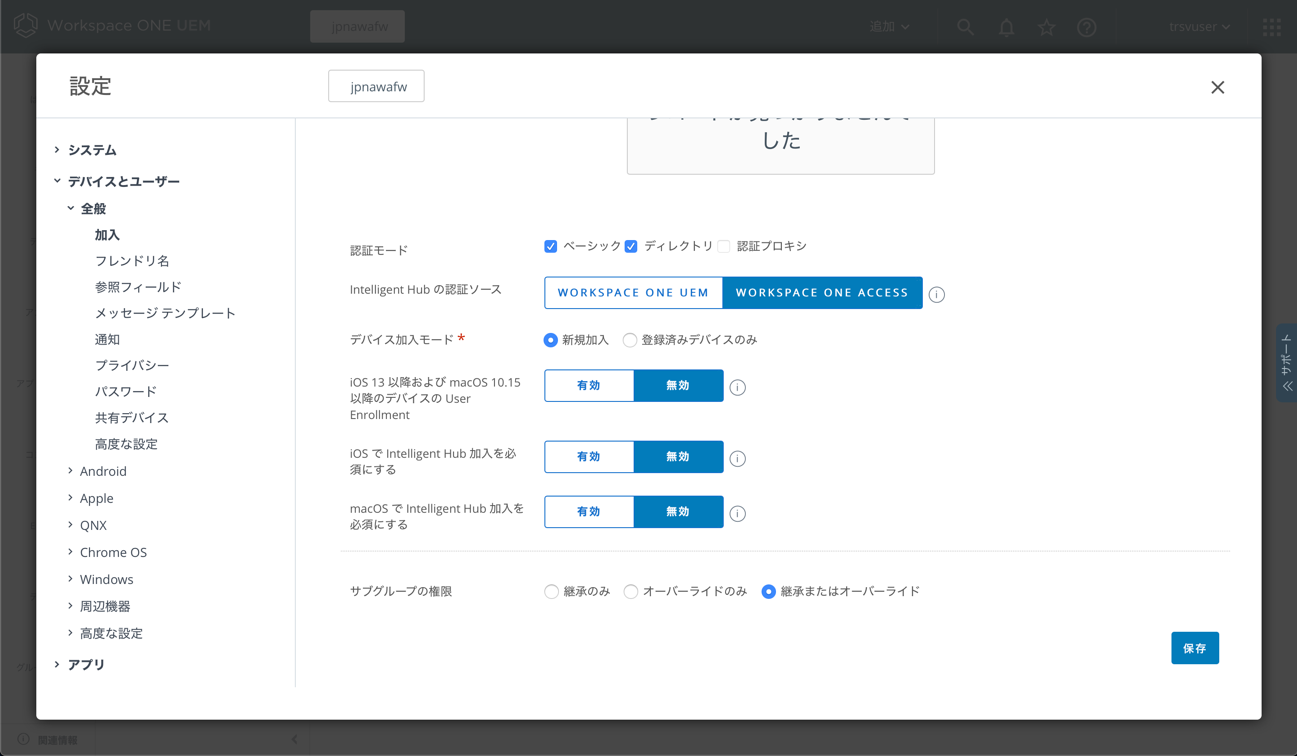This screenshot has height=756, width=1297.
Task: Expand the Windows tree node
Action: 70,579
